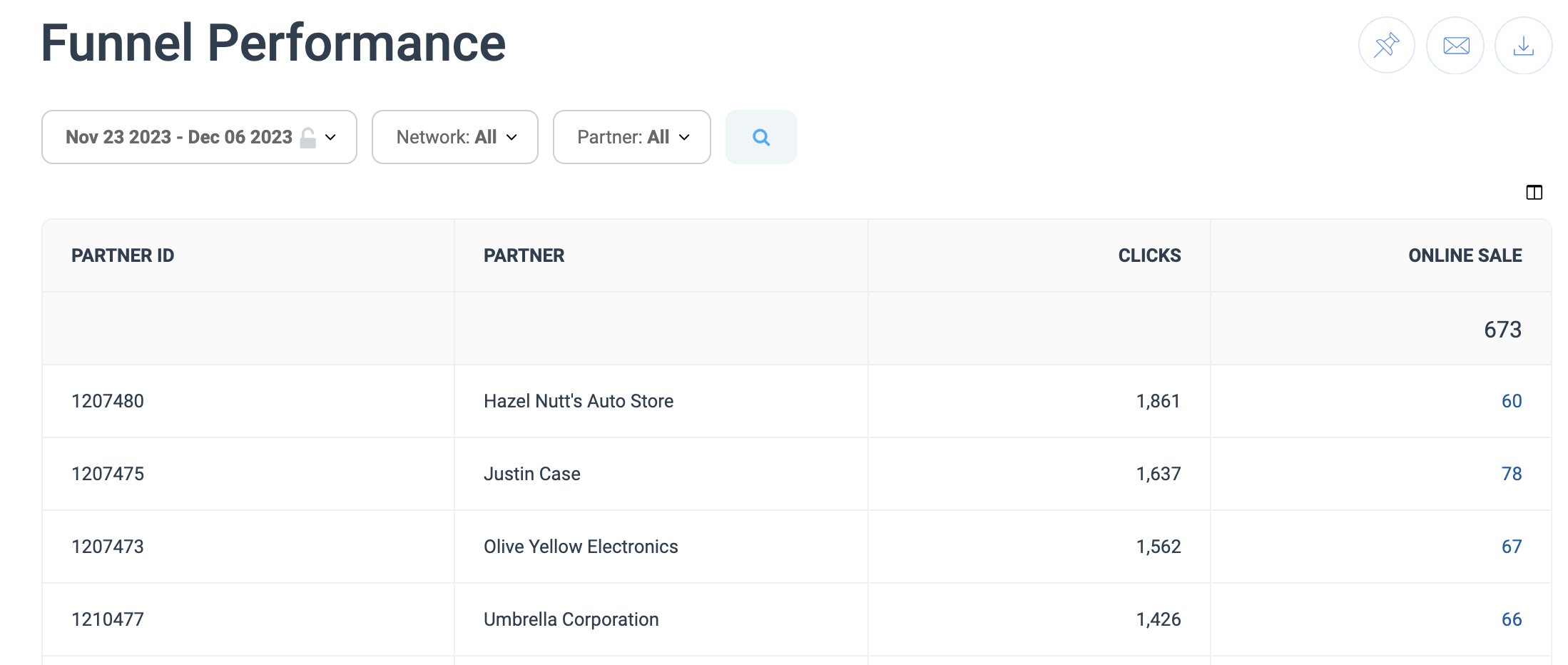Click the 1,562 clicks value
Viewport: 1568px width, 665px height.
1159,547
